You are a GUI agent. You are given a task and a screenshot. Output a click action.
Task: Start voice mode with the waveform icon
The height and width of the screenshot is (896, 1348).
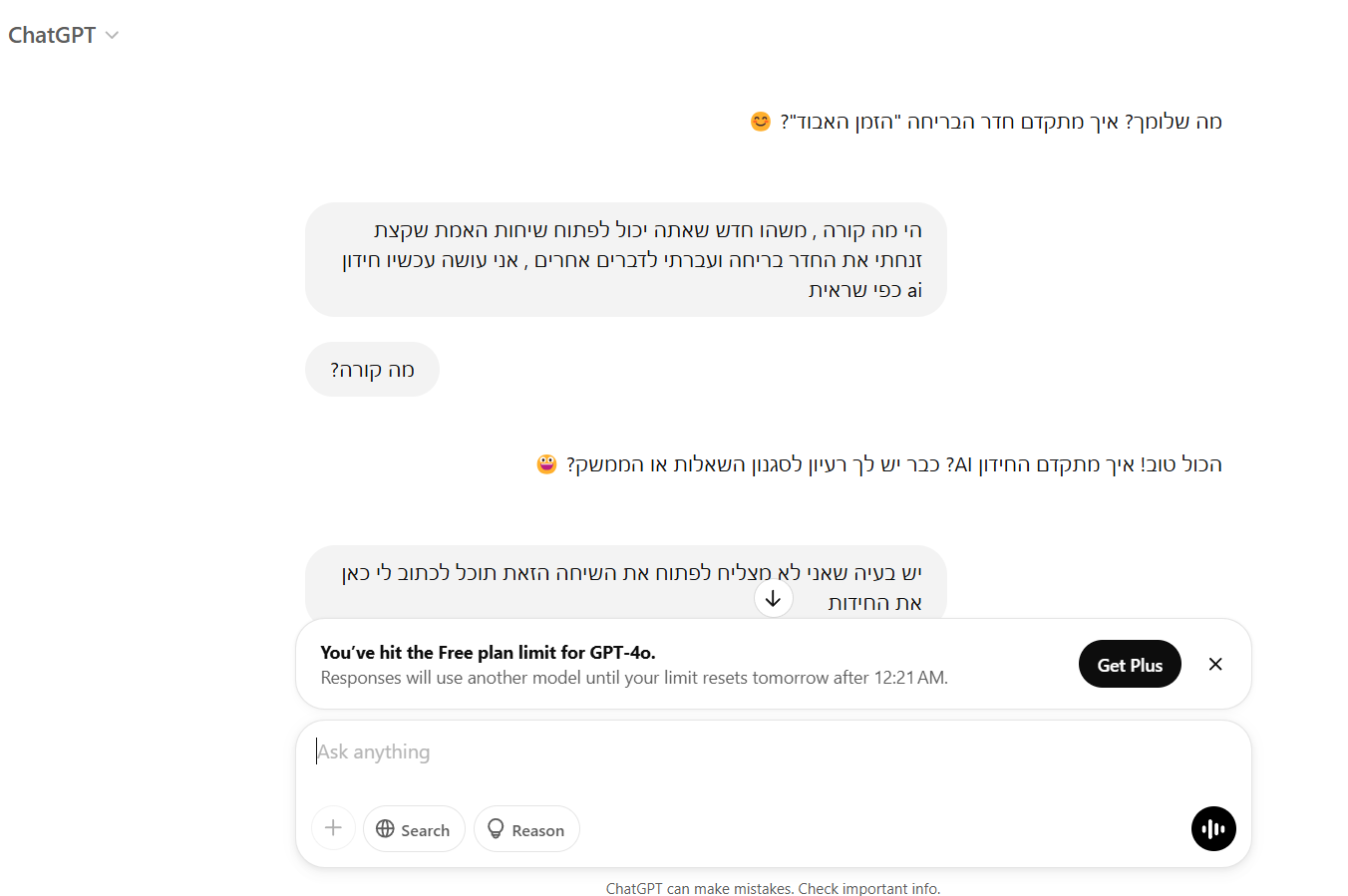point(1212,829)
